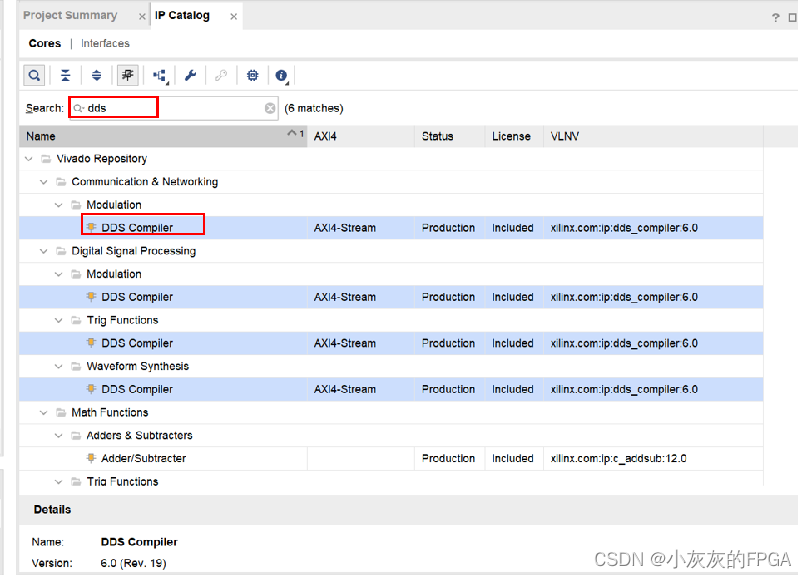The image size is (807, 578).
Task: Sort by the VLNV column header
Action: 653,136
